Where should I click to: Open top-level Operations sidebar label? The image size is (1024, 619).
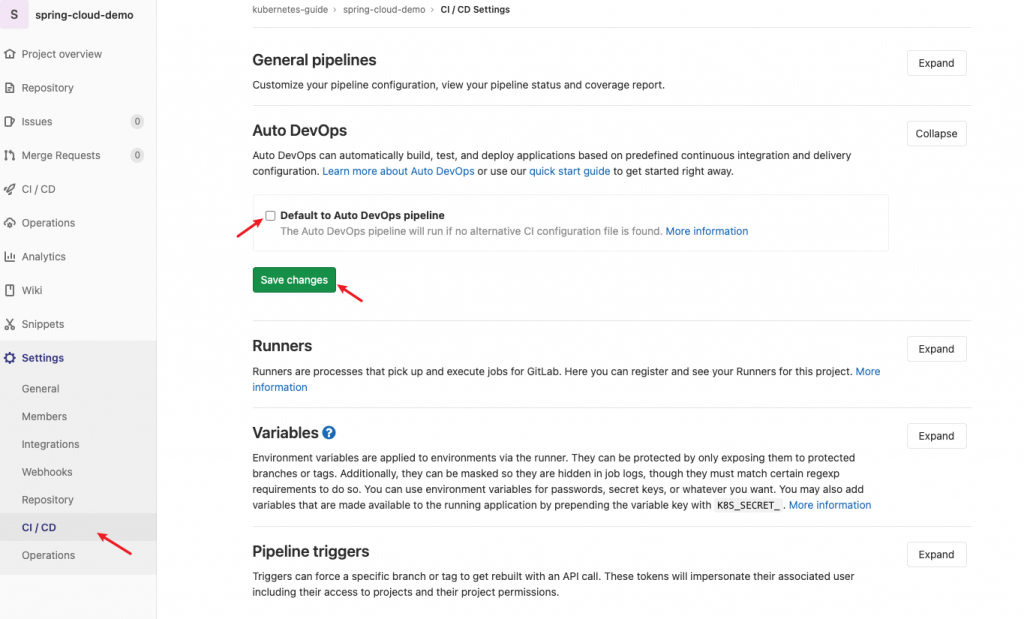coord(48,223)
